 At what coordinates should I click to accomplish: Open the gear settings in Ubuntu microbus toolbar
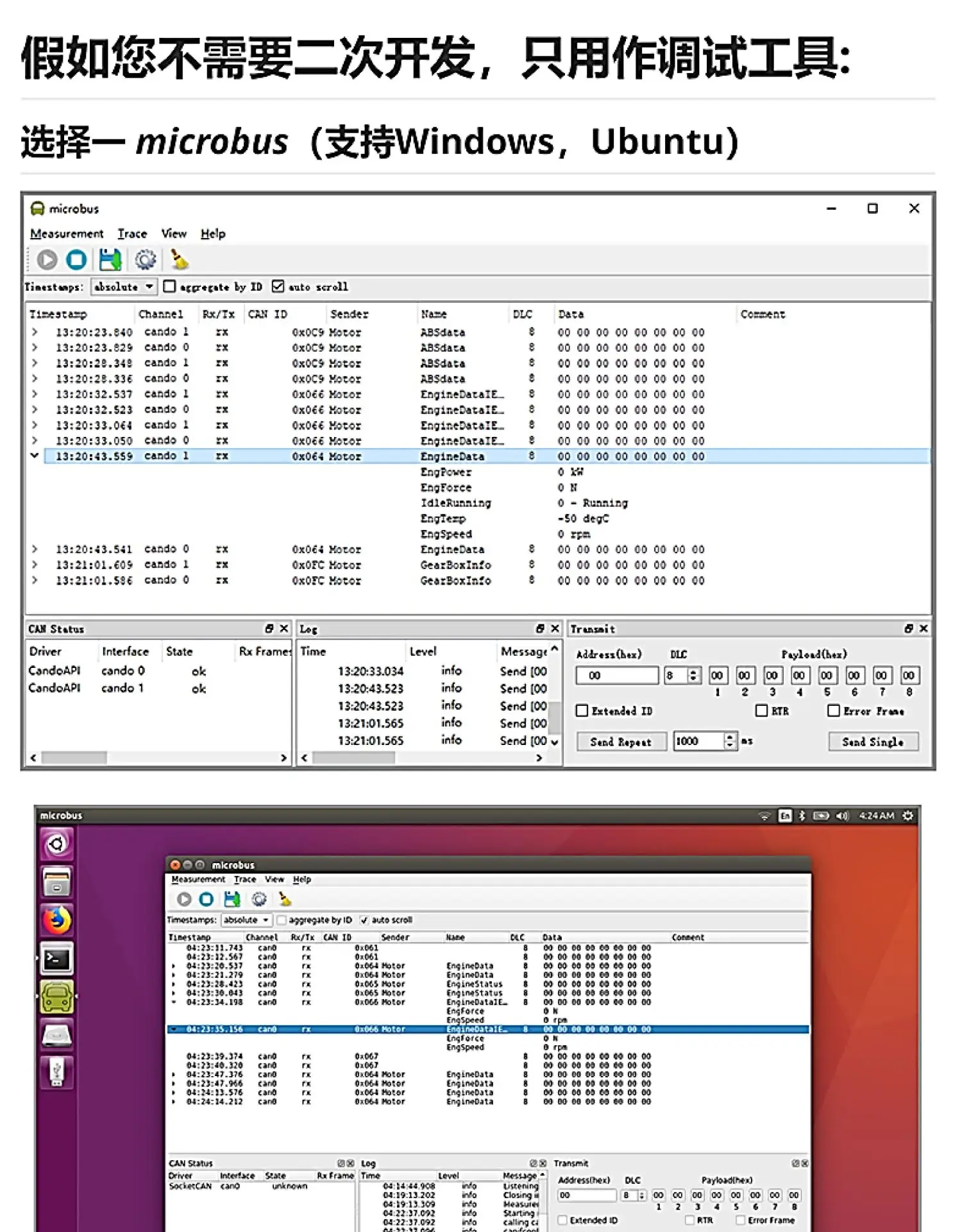pos(259,899)
